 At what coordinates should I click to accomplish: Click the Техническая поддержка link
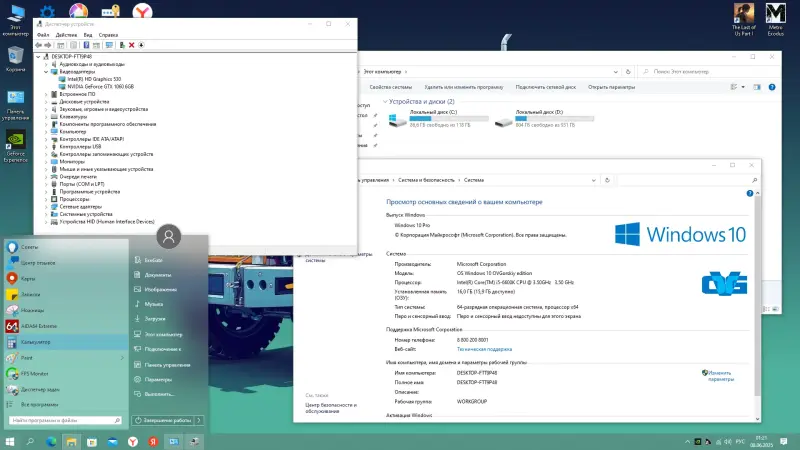click(484, 349)
